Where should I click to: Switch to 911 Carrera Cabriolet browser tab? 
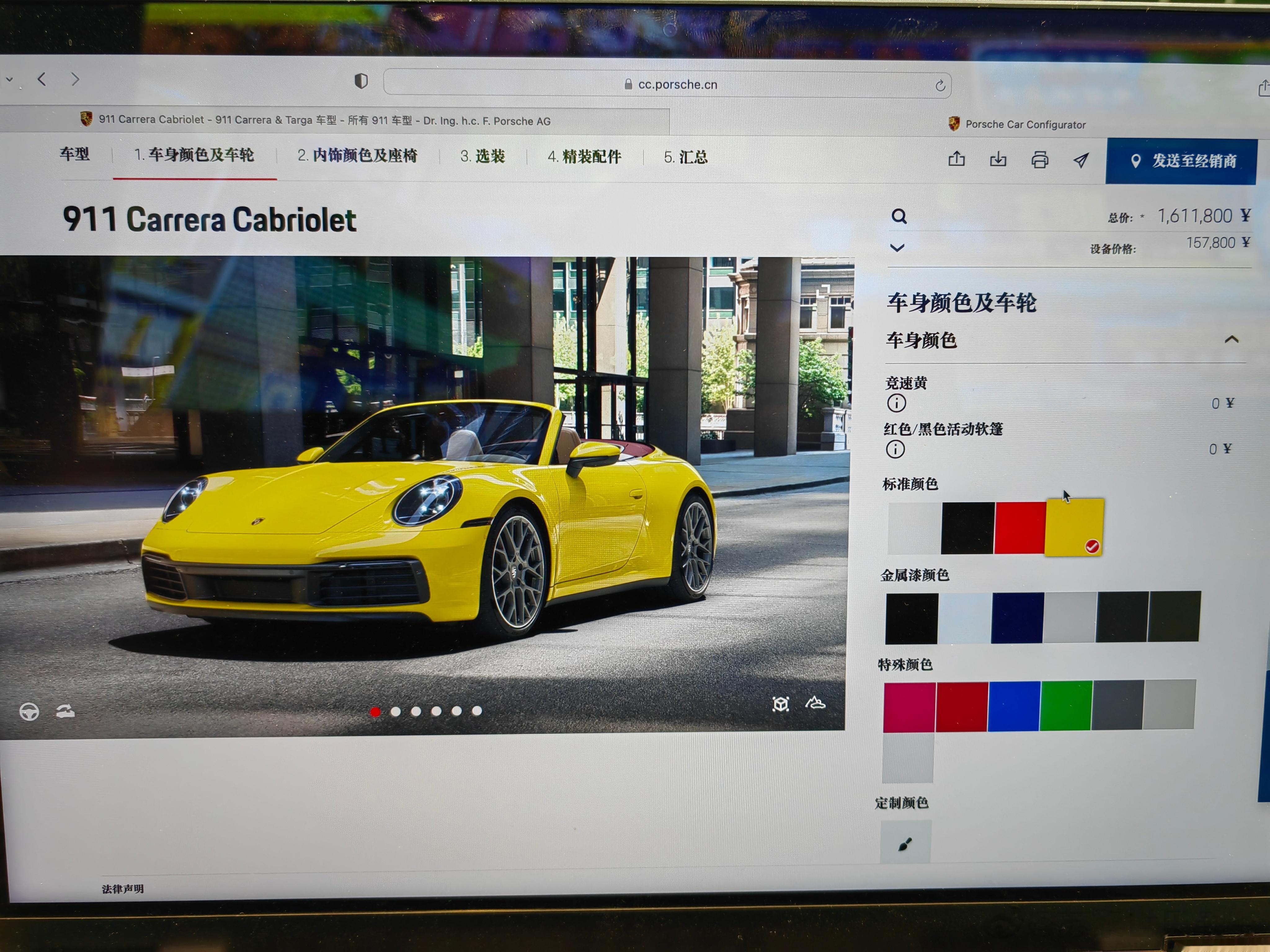[325, 120]
